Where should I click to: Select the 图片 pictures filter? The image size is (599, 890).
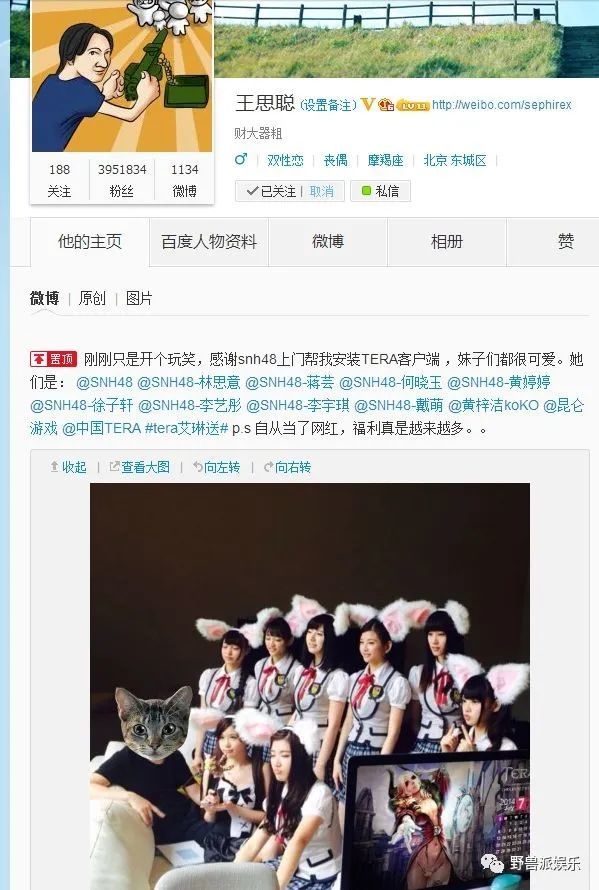tap(139, 298)
